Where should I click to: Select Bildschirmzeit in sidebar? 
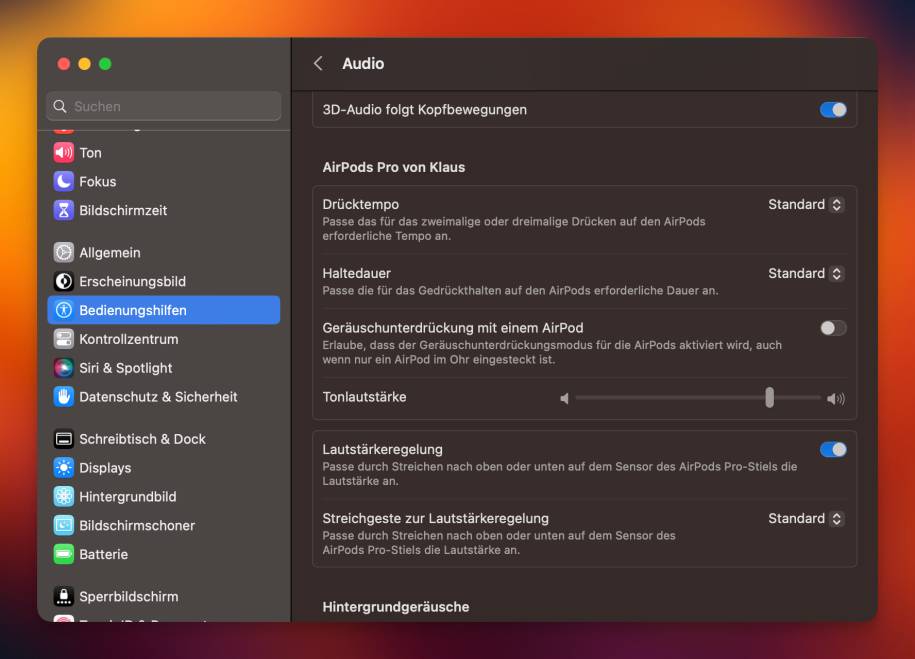coord(163,210)
